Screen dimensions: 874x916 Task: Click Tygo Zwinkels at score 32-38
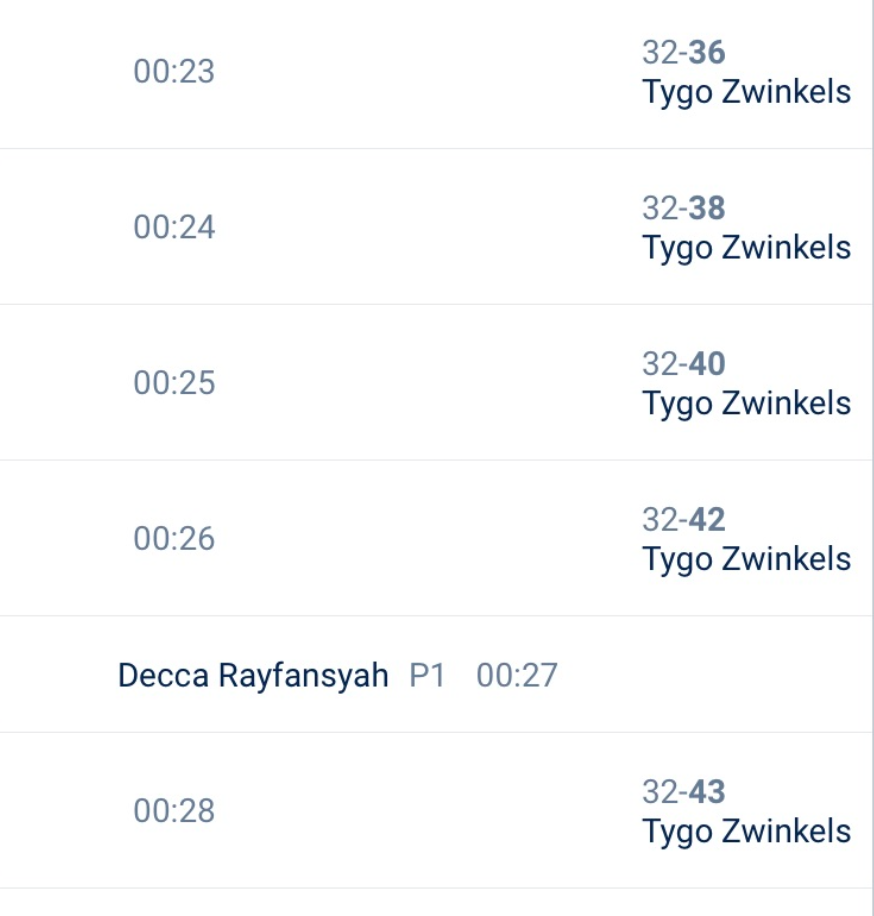coord(746,248)
